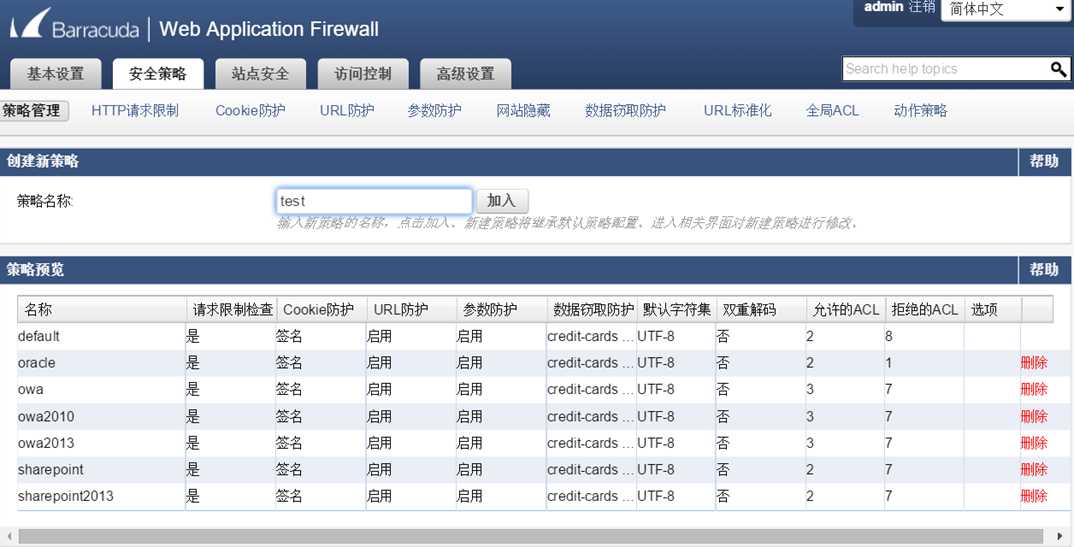Open the 网站隐藏 submenu
The height and width of the screenshot is (547, 1074).
523,110
